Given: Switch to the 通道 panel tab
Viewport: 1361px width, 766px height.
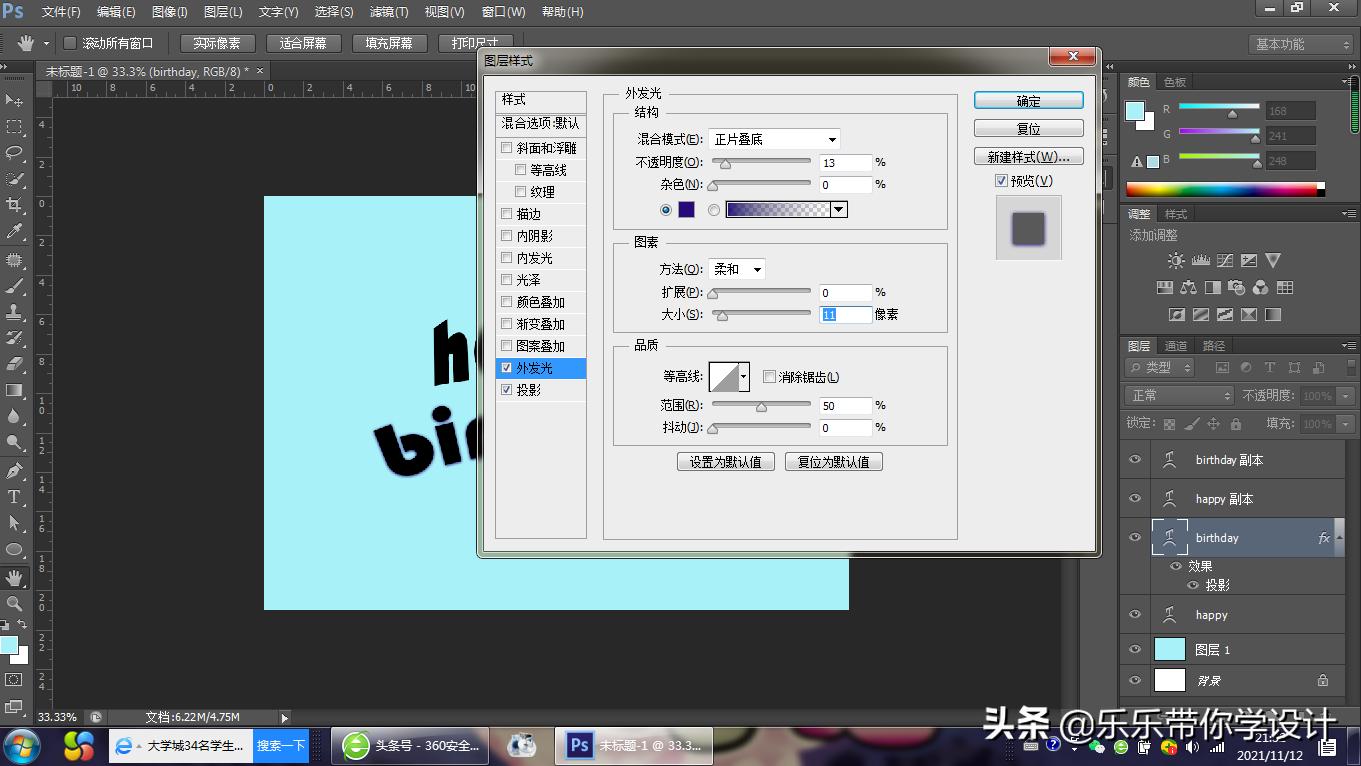Looking at the screenshot, I should click(1175, 345).
